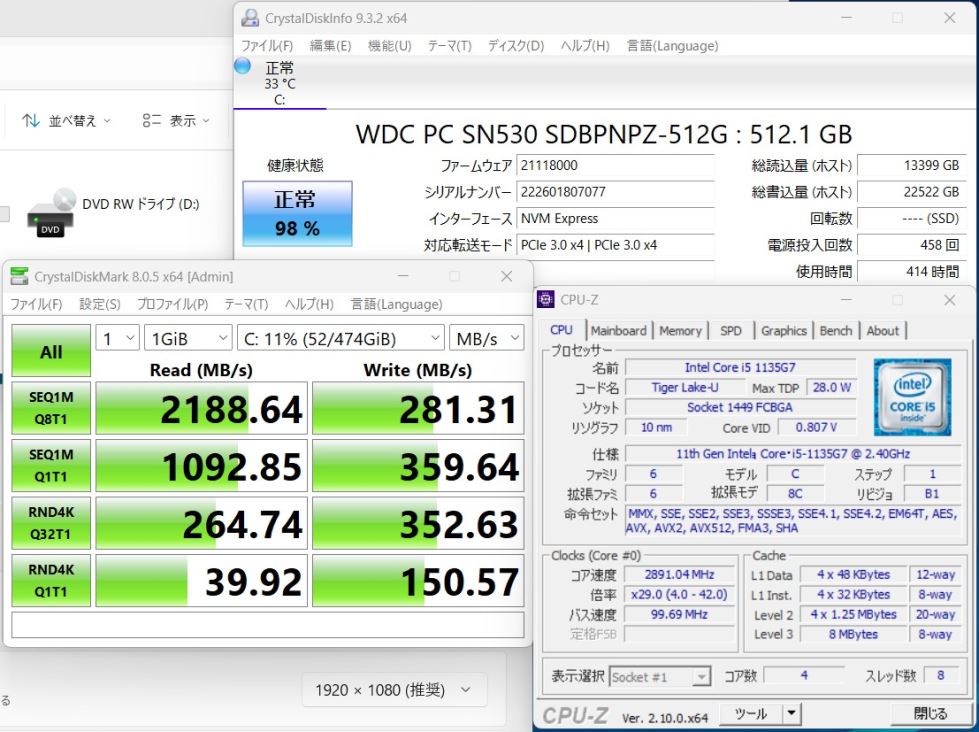Screen dimensions: 979x732
Task: Click the 正常 98 % health status button
Action: [297, 214]
